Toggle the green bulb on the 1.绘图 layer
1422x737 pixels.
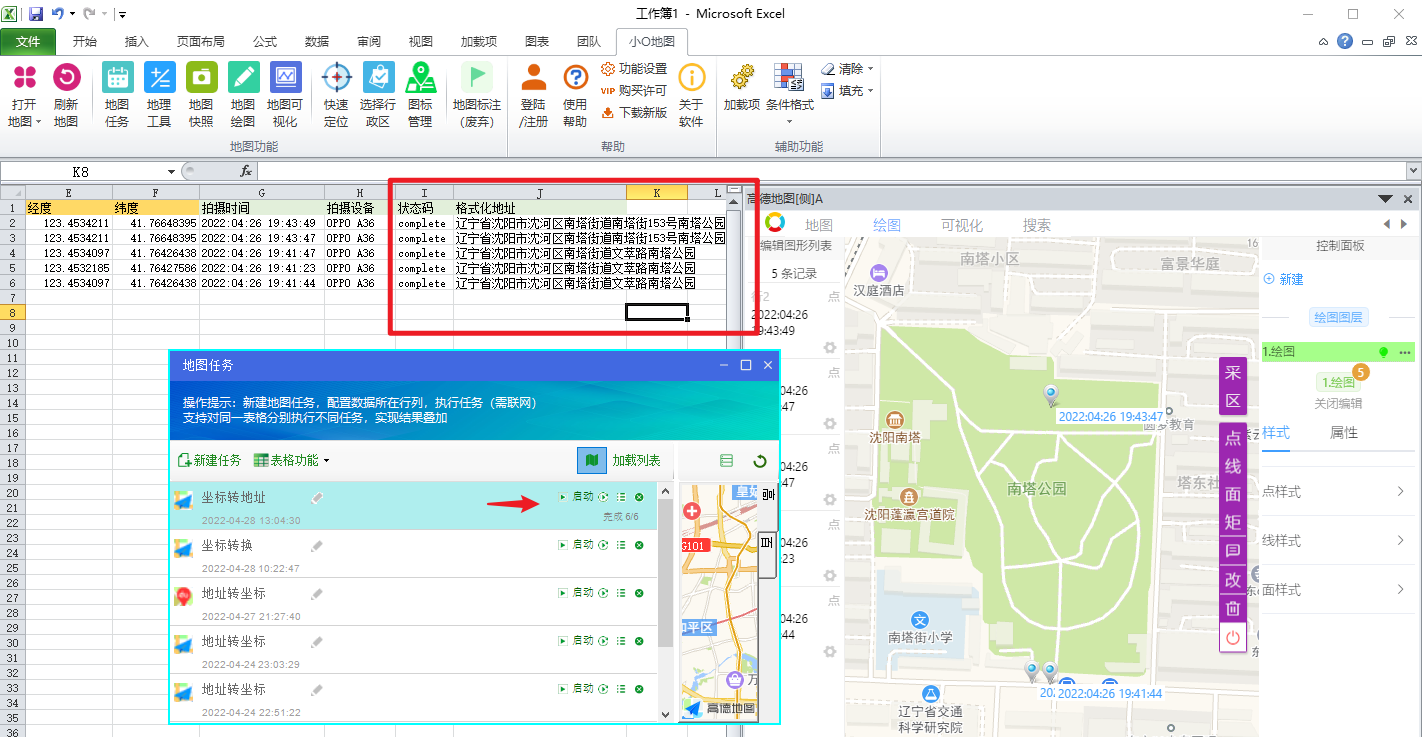1385,352
